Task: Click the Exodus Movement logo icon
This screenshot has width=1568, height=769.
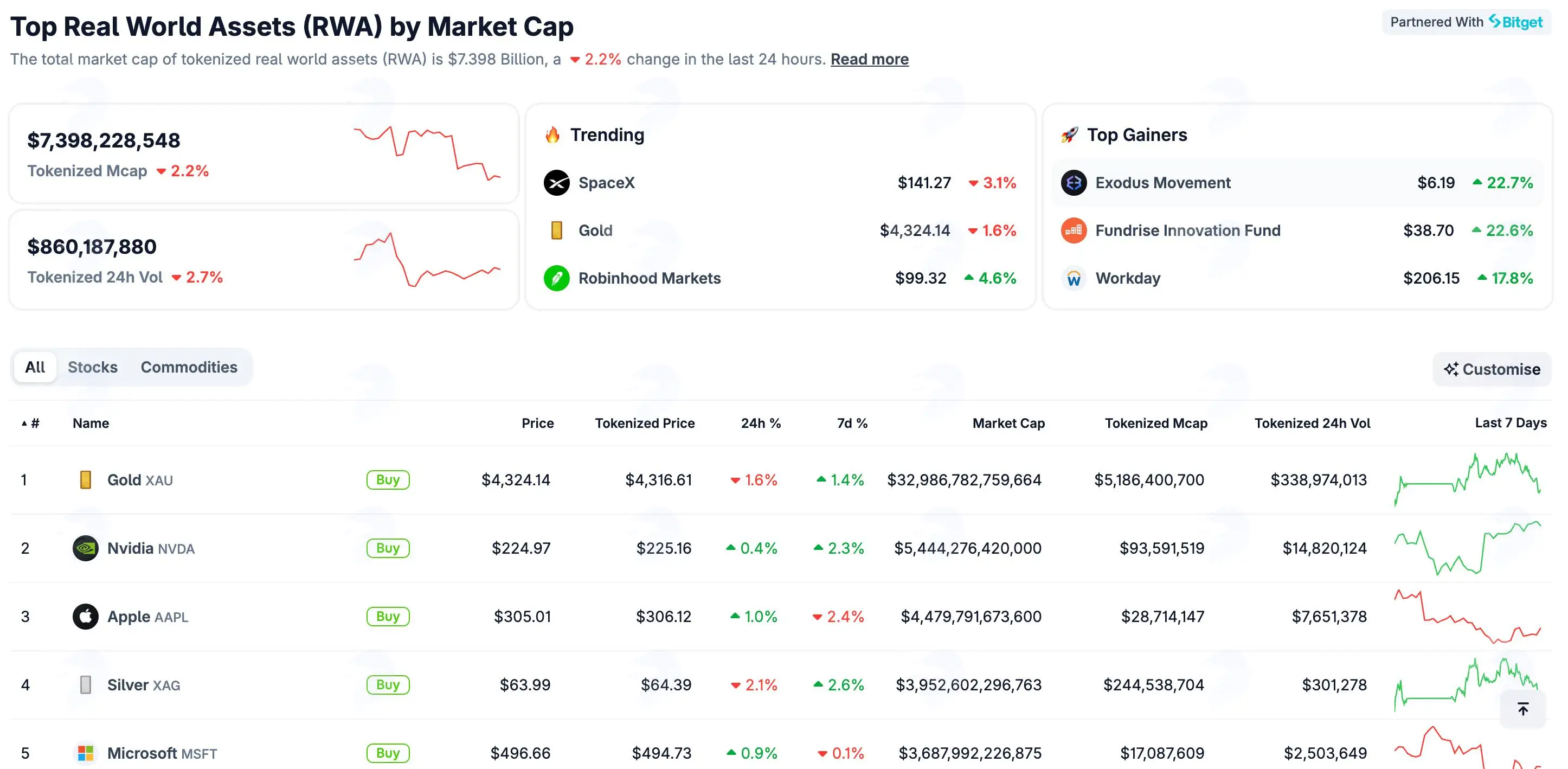Action: coord(1074,183)
